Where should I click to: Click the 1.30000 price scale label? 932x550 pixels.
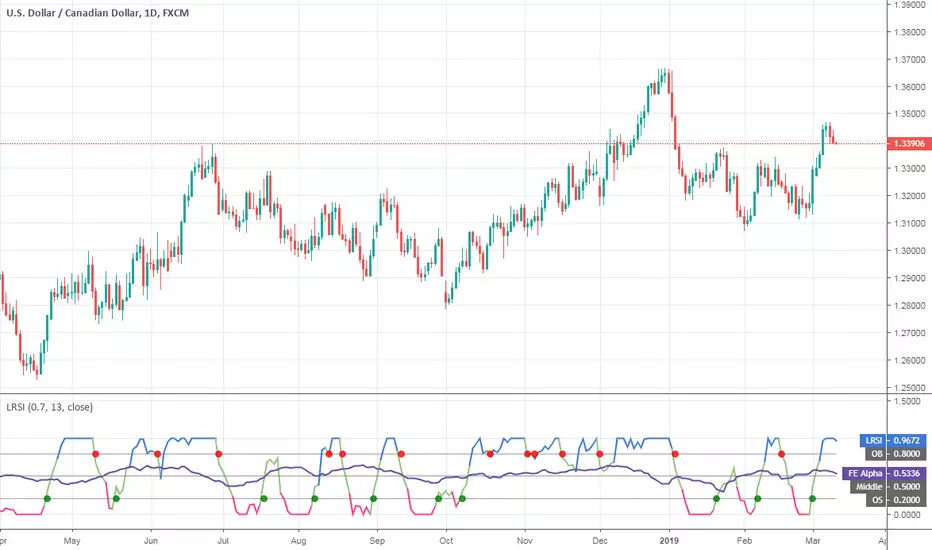point(909,251)
